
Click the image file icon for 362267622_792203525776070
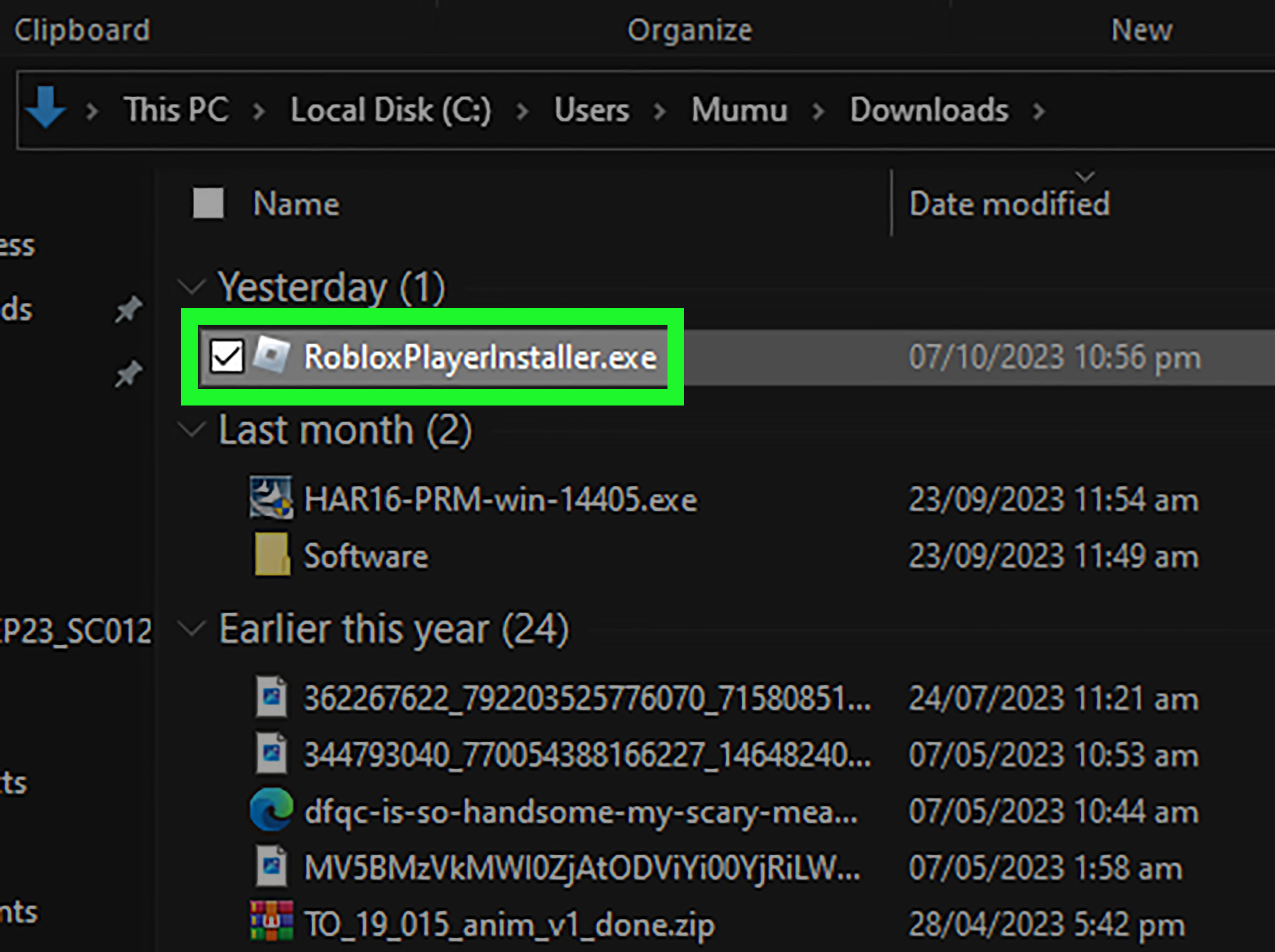click(271, 697)
